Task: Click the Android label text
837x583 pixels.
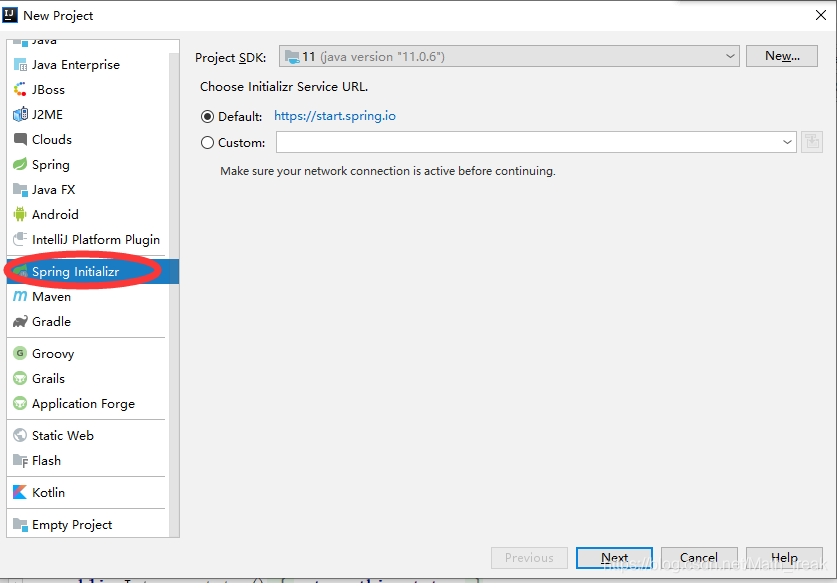Action: tap(55, 215)
